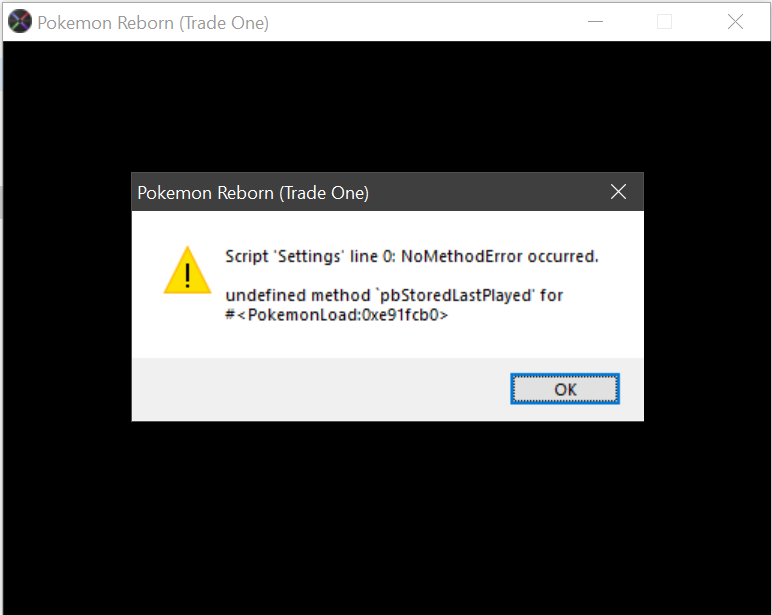Close the error dialog with its X
The image size is (772, 615).
[618, 192]
